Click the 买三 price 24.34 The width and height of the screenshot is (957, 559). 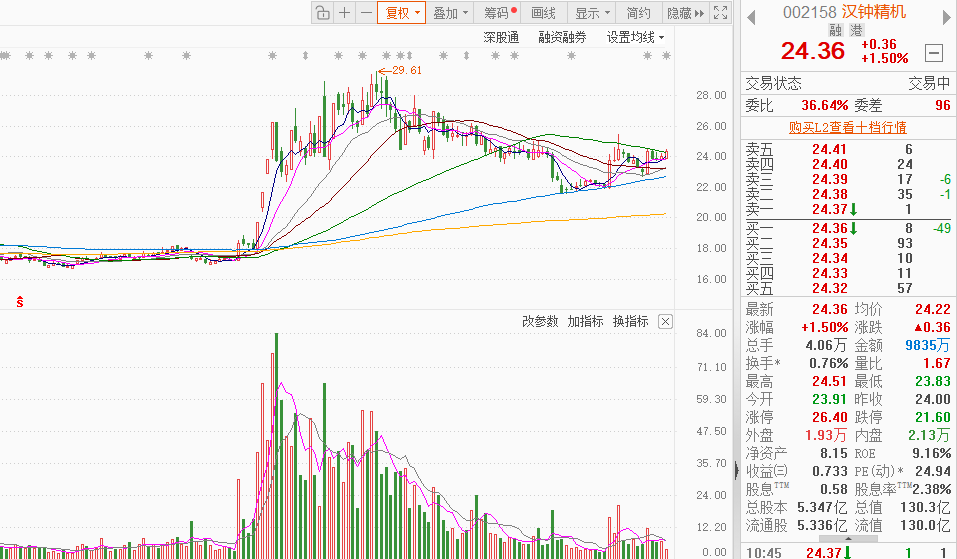pyautogui.click(x=829, y=258)
